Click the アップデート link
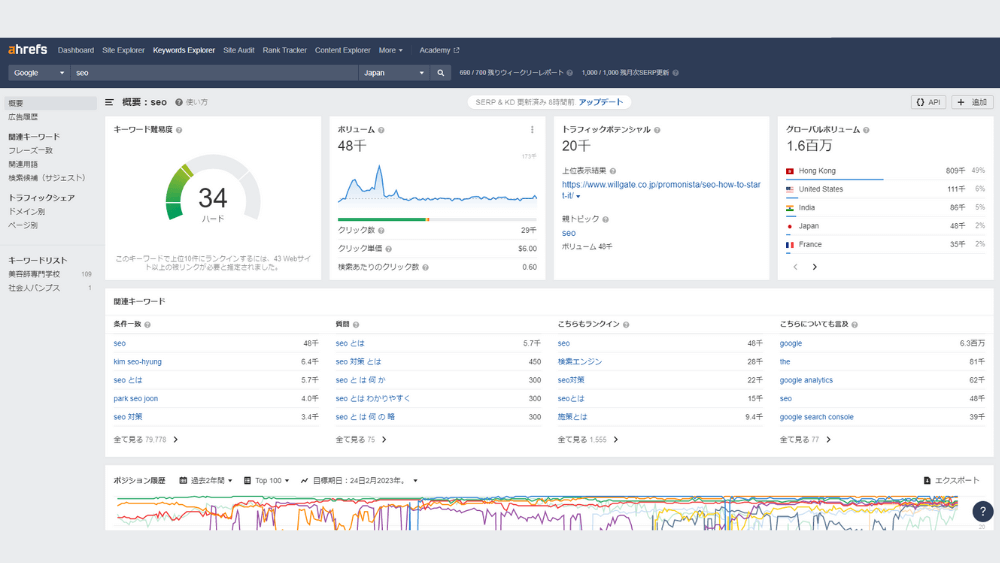The width and height of the screenshot is (1000, 563). pyautogui.click(x=601, y=102)
